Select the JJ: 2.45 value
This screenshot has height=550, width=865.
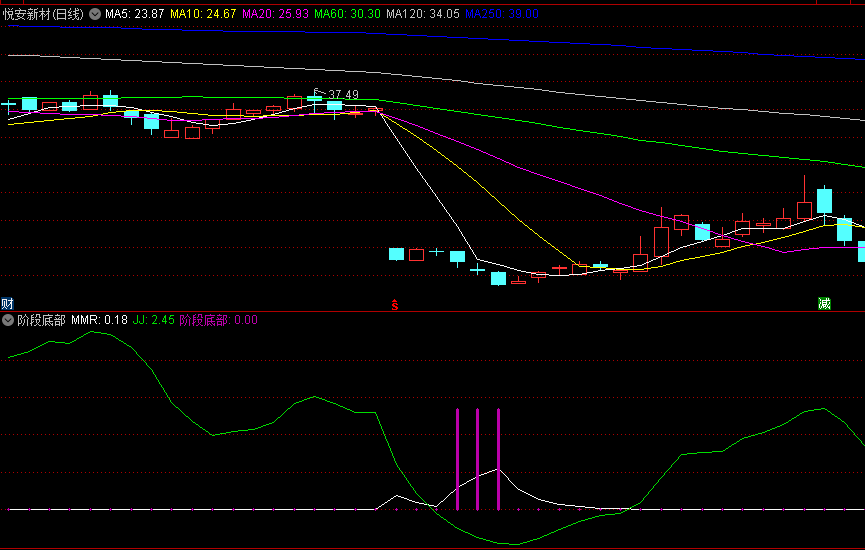[x=154, y=320]
